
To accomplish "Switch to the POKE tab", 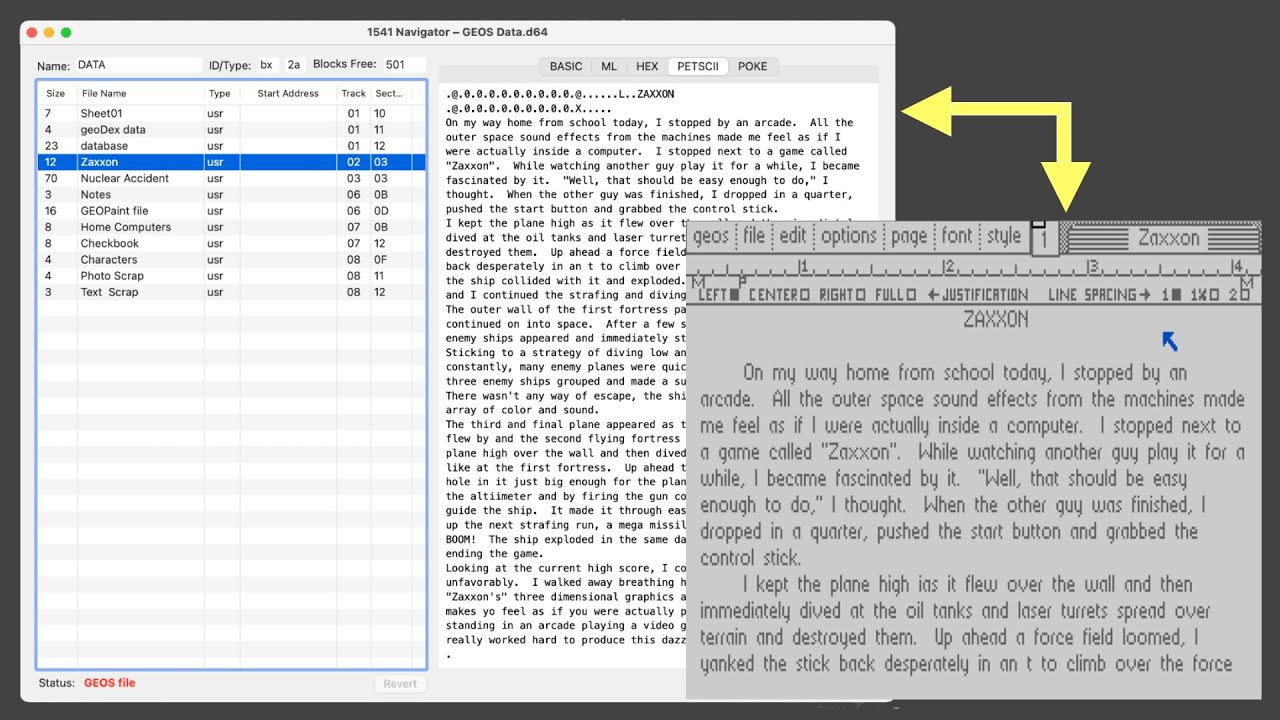I will click(x=753, y=66).
